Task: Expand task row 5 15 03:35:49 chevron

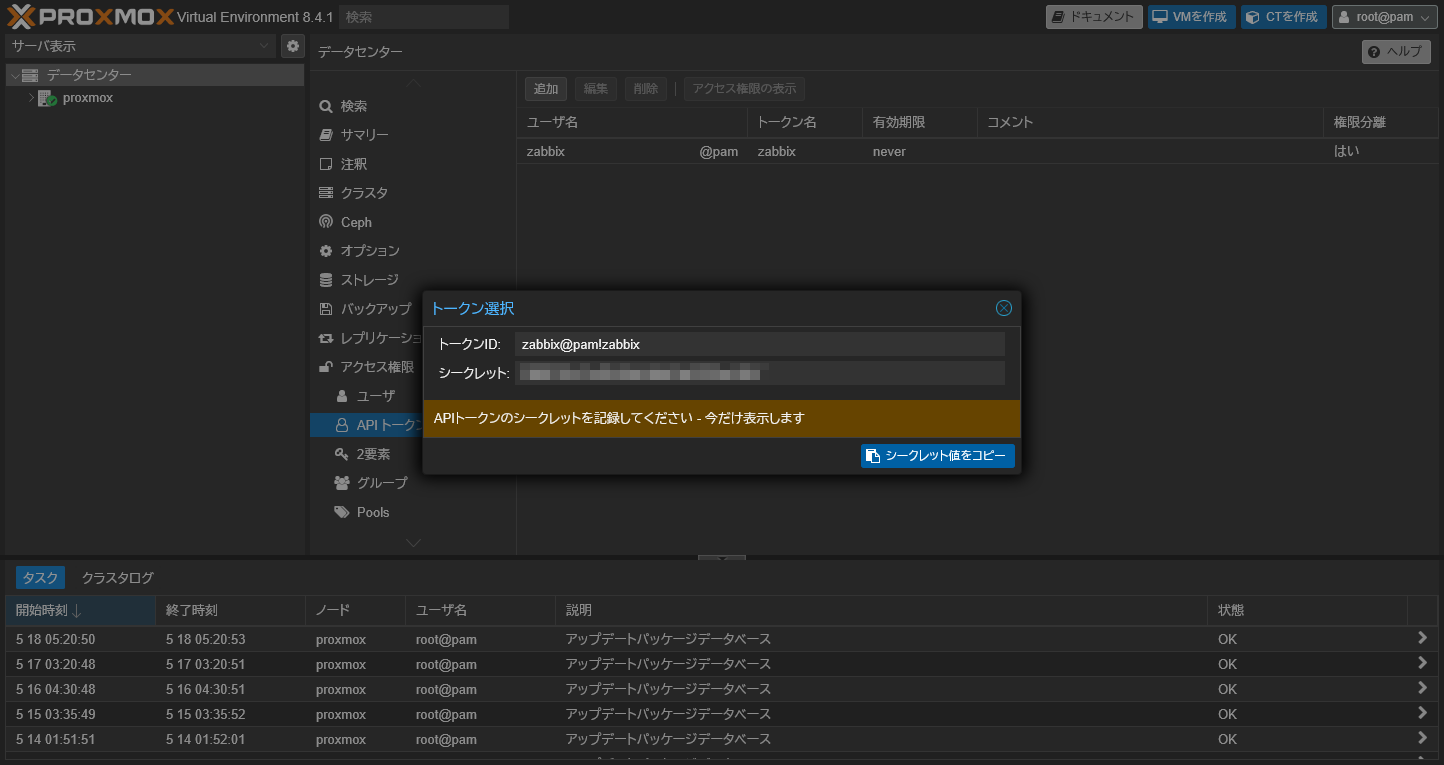Action: coord(1422,713)
